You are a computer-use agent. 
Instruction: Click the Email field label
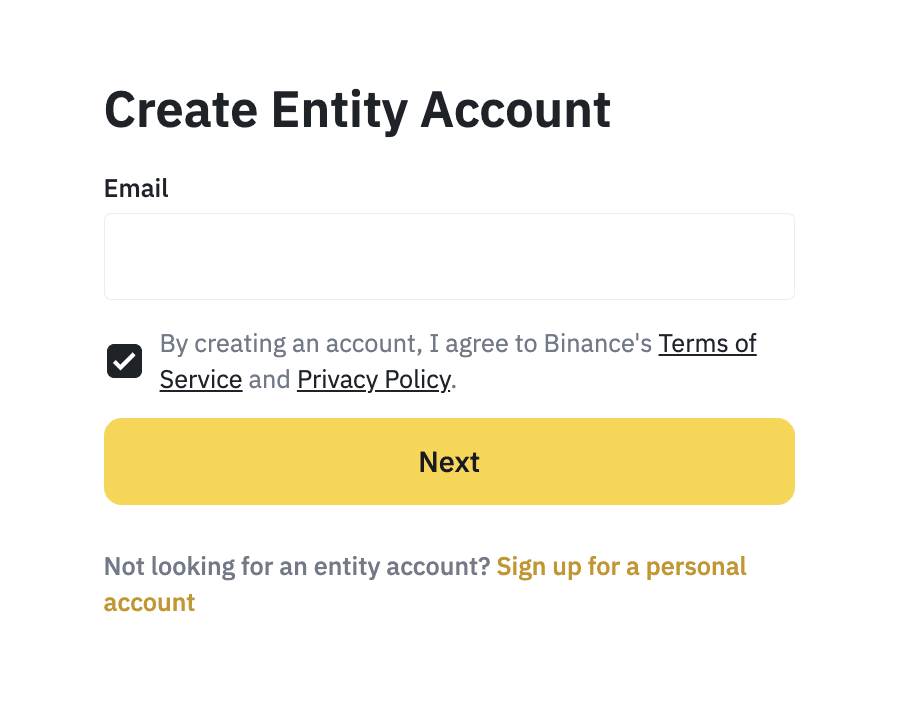point(136,188)
